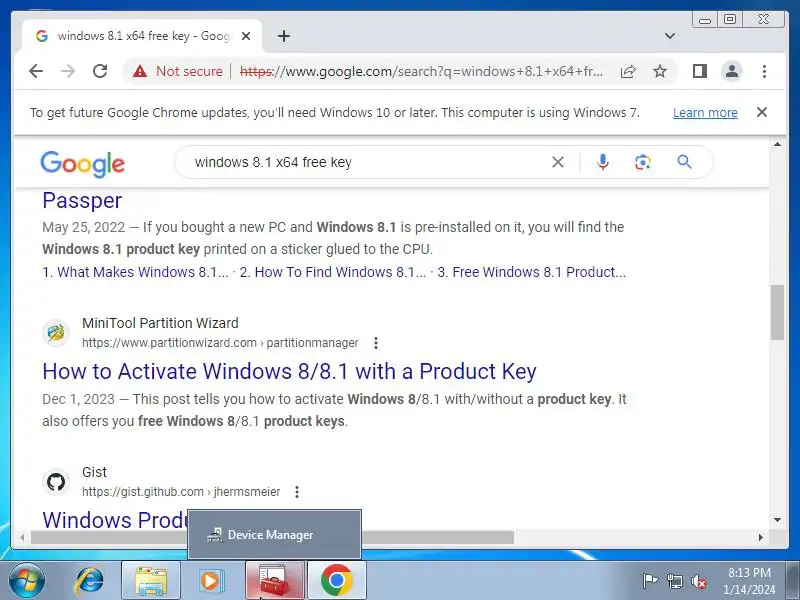Open Action Center flag in tray
This screenshot has width=800, height=600.
[x=650, y=581]
